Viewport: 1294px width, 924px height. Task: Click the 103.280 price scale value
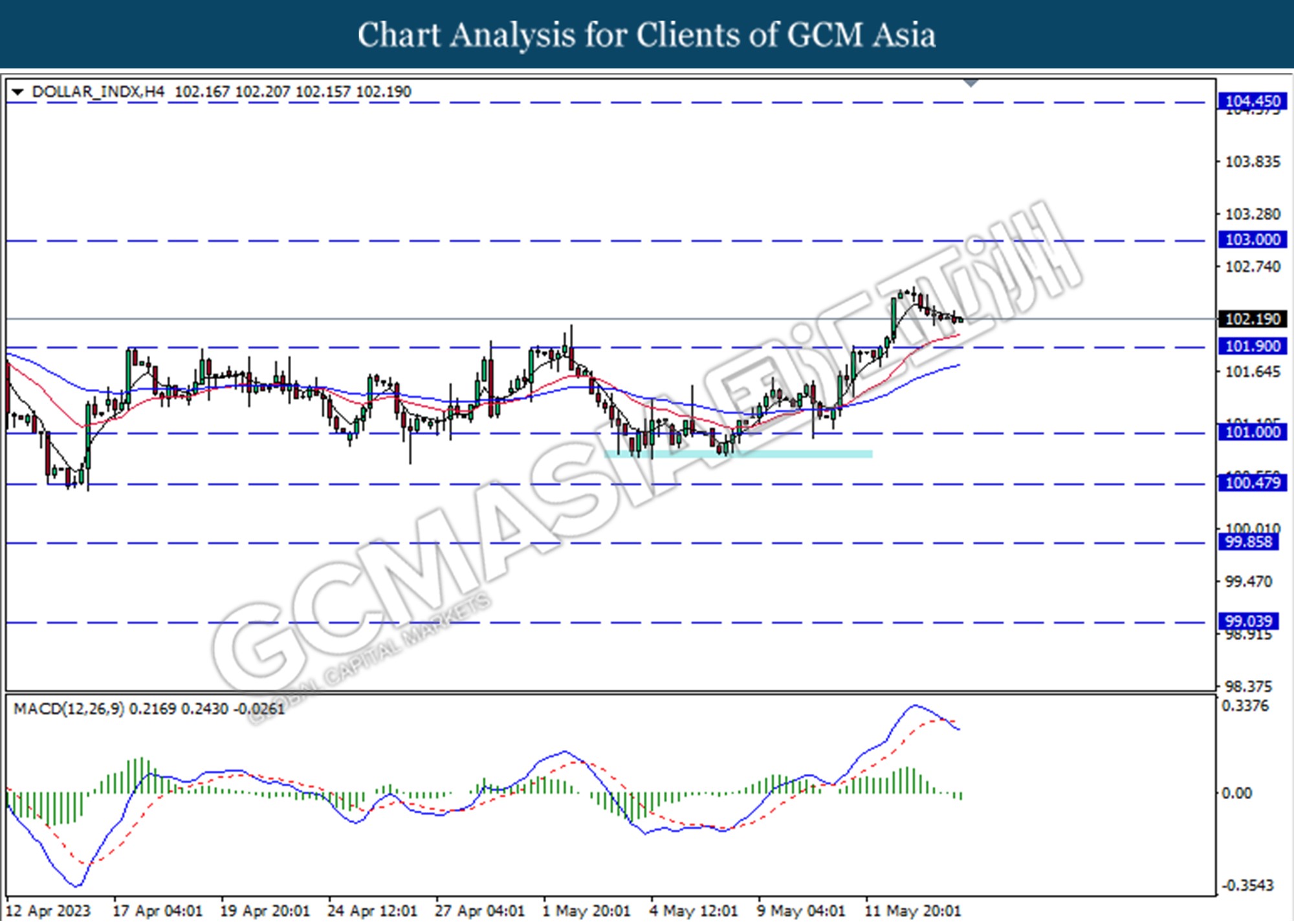(x=1253, y=214)
